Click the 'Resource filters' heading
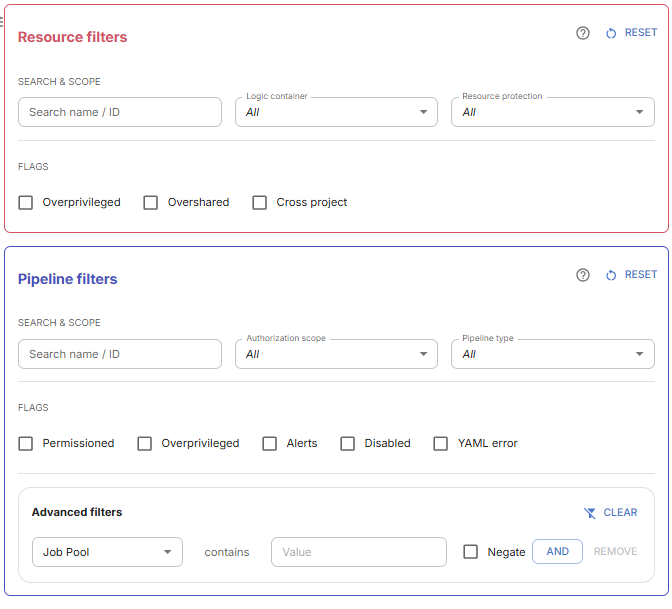Viewport: 672px width, 609px height. [72, 37]
